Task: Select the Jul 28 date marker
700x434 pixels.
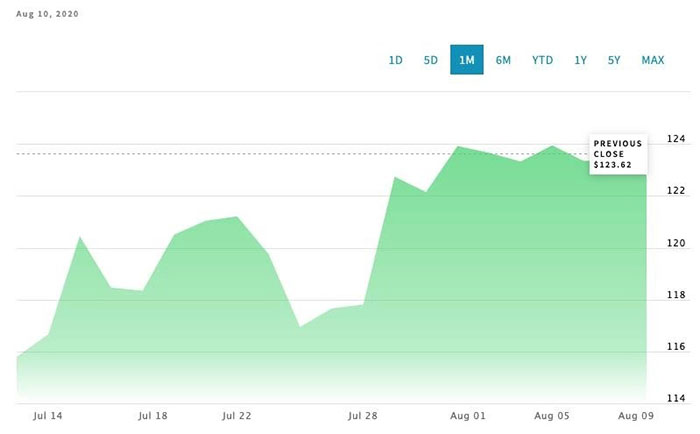Action: [362, 413]
